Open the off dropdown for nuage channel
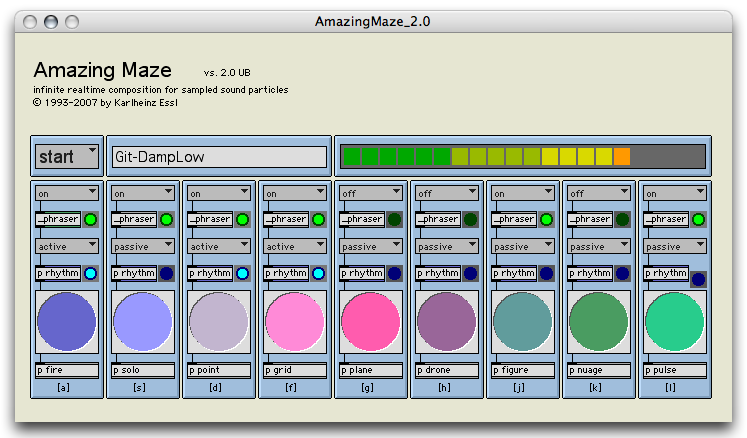The image size is (747, 438). point(599,193)
